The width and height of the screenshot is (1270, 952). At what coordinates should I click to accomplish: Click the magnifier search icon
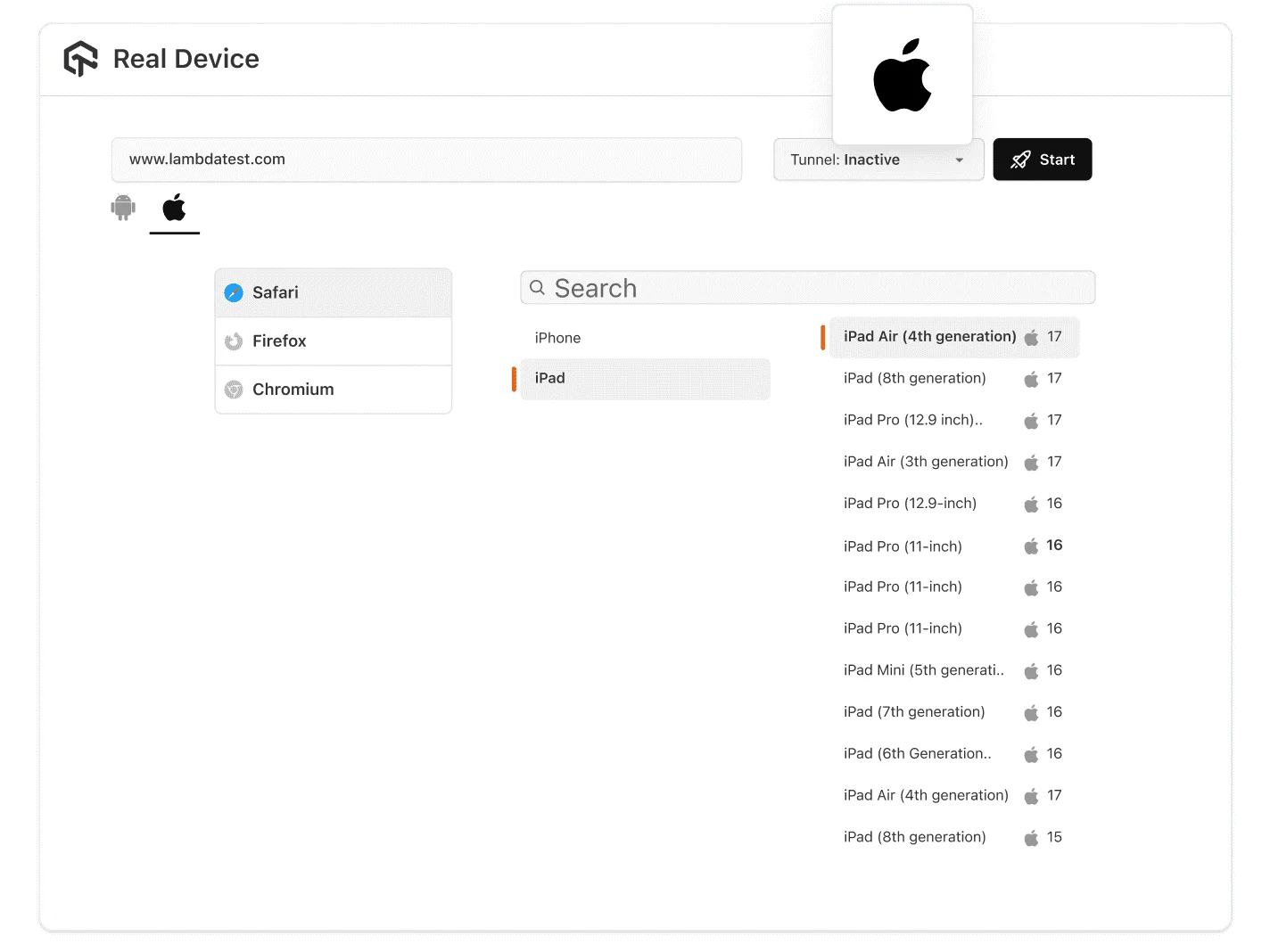tap(537, 288)
